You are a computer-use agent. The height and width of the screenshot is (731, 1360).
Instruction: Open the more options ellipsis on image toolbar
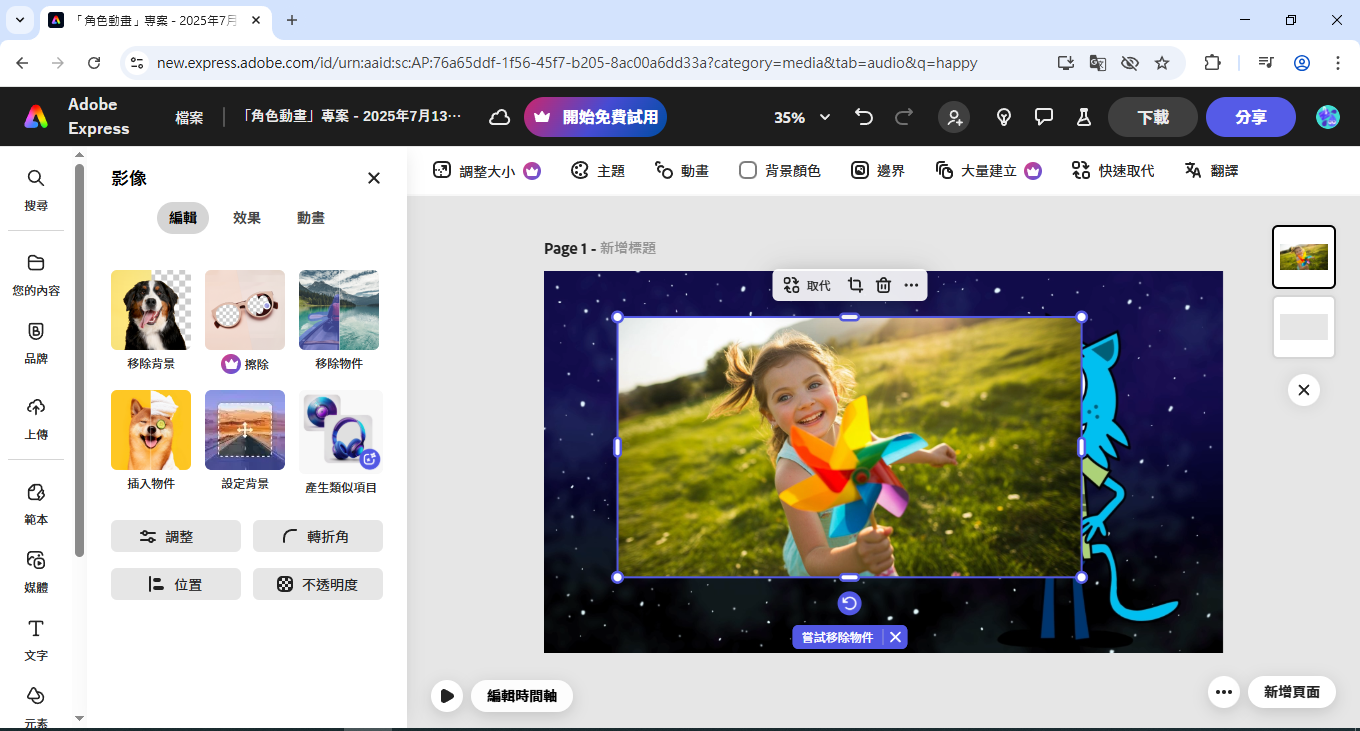click(911, 285)
